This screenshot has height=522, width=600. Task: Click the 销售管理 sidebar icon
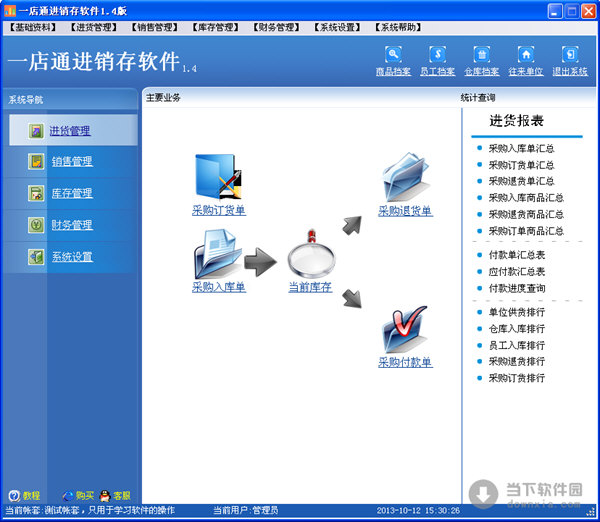coord(36,161)
